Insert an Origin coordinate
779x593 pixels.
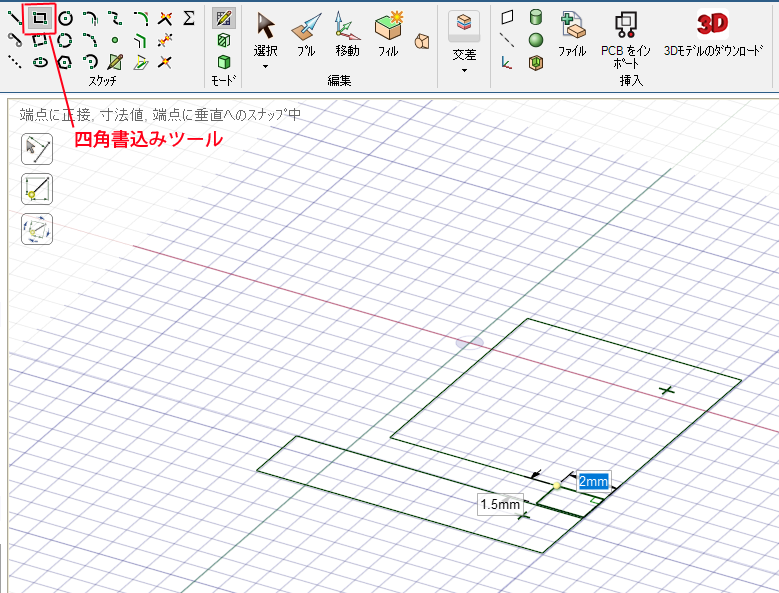click(507, 62)
